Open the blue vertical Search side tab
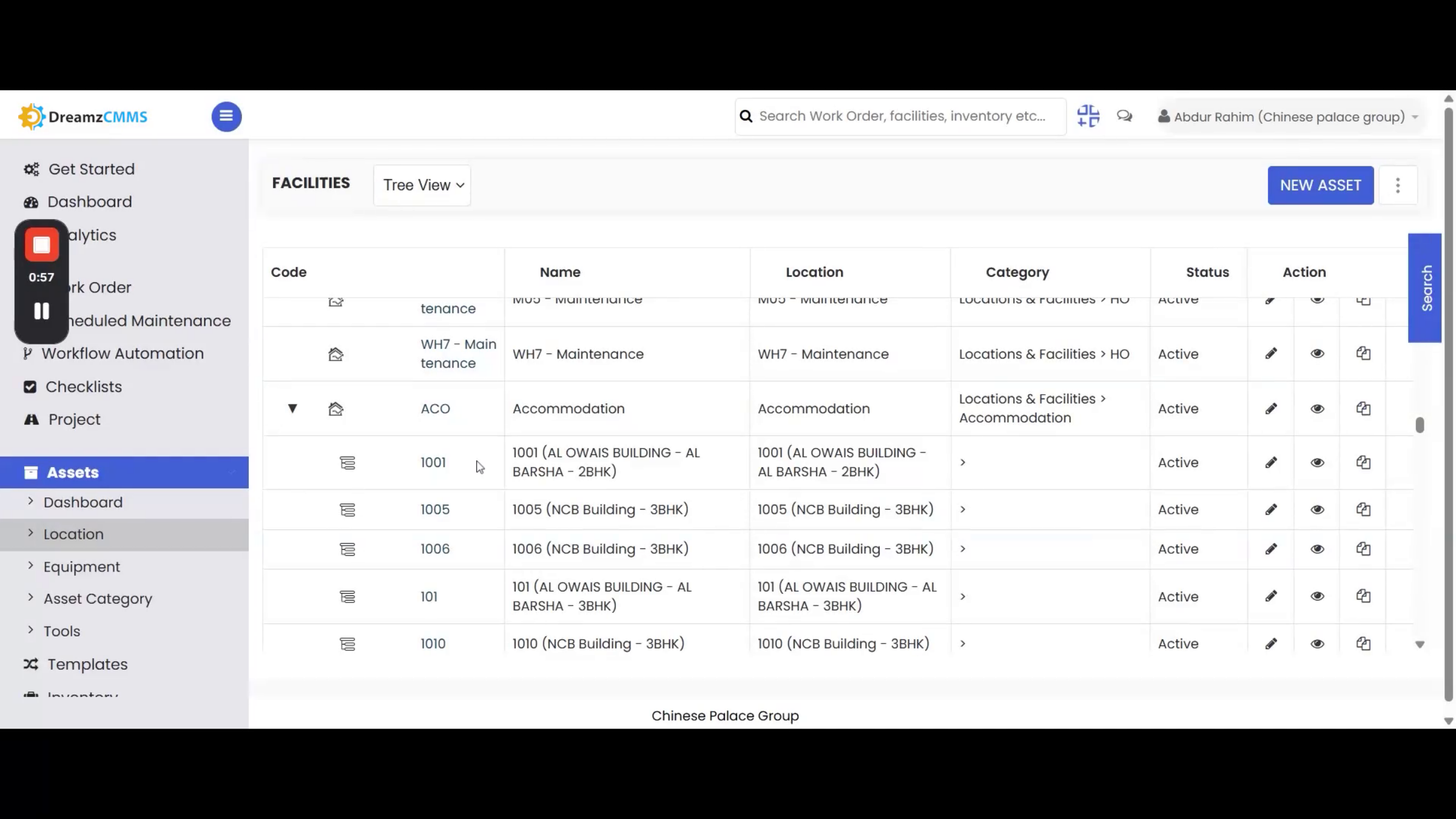The height and width of the screenshot is (819, 1456). [x=1425, y=288]
